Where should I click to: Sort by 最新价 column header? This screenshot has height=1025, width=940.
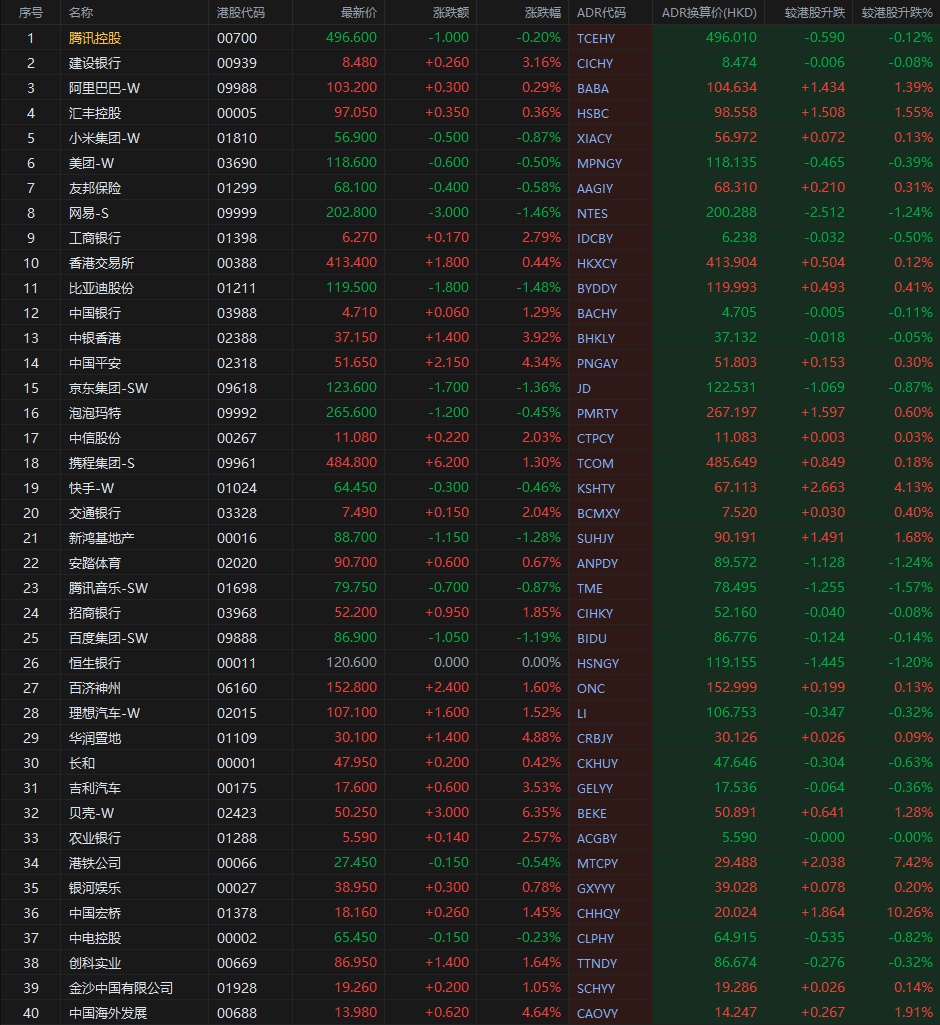pos(358,12)
